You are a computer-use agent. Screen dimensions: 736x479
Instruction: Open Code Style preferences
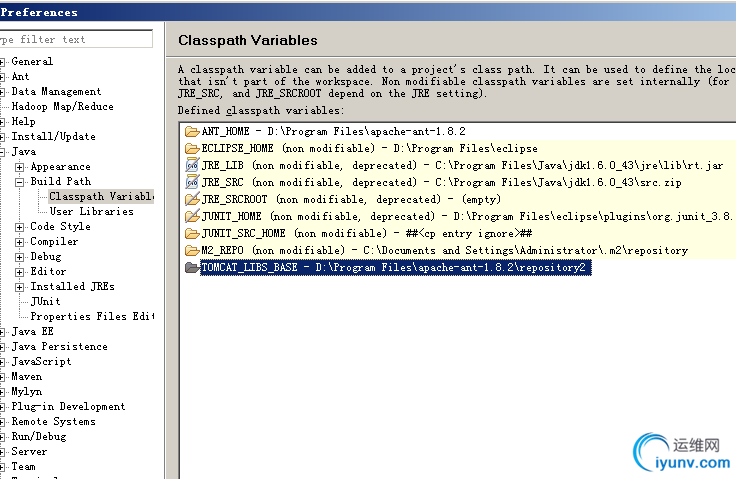click(x=61, y=226)
